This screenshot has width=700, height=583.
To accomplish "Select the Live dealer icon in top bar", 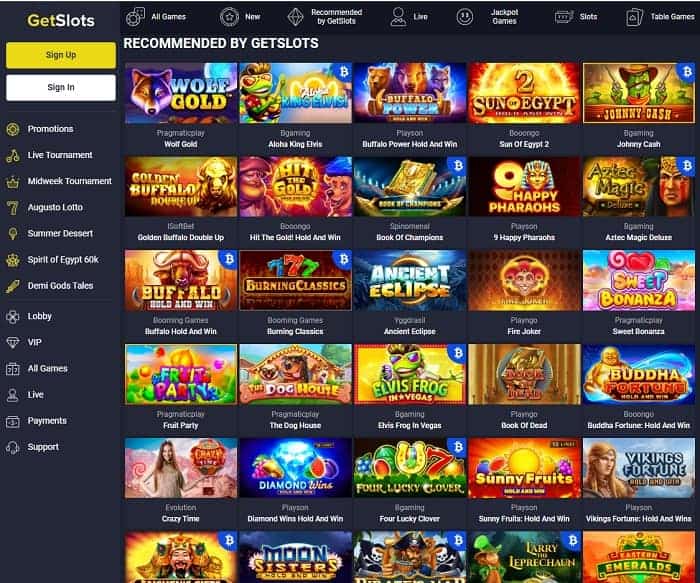I will click(x=398, y=17).
